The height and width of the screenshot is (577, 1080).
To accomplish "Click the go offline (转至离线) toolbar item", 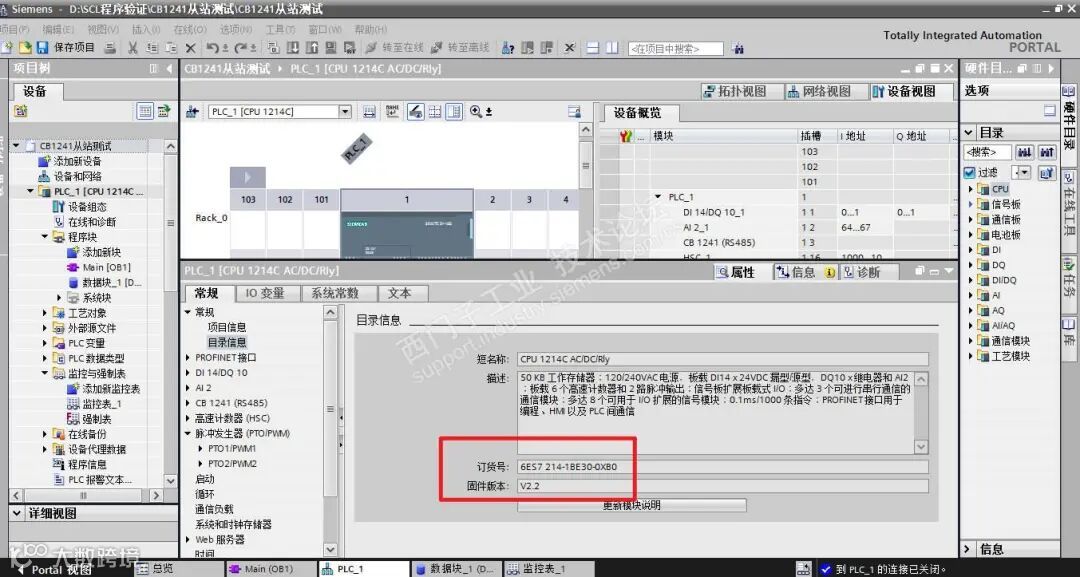I will click(x=459, y=48).
